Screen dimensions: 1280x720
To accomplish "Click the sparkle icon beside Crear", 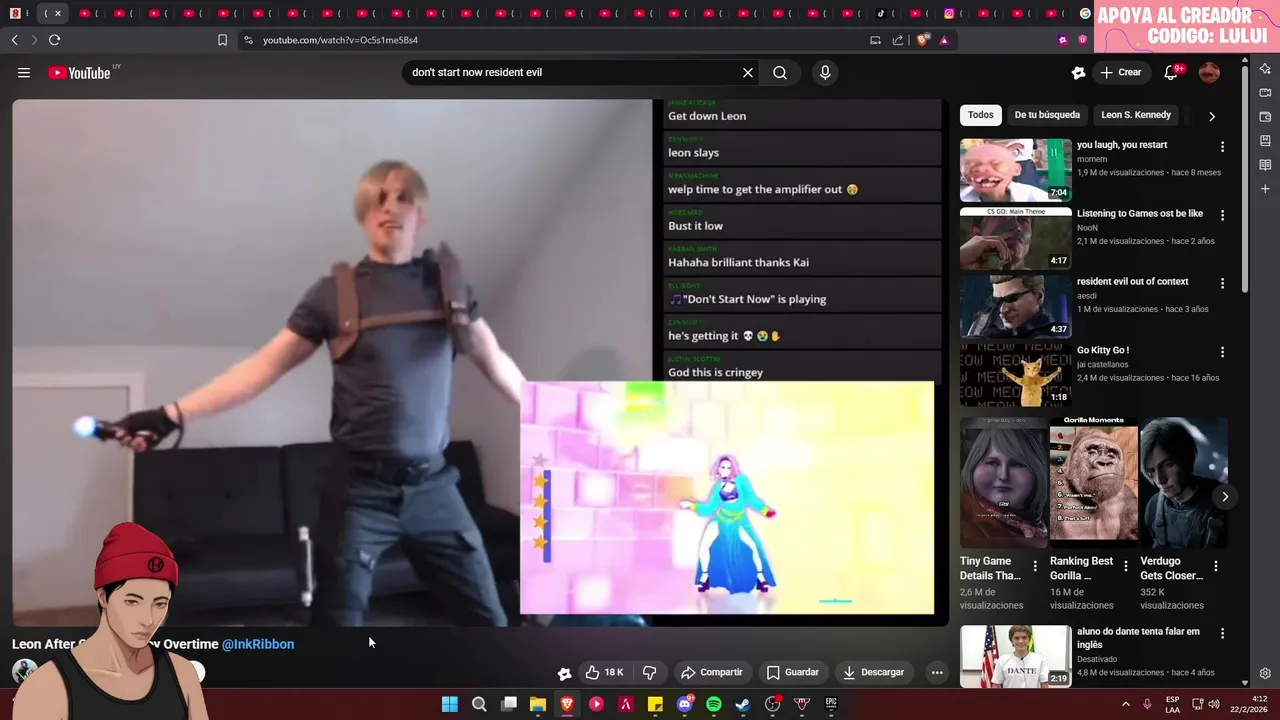I will [x=1078, y=72].
